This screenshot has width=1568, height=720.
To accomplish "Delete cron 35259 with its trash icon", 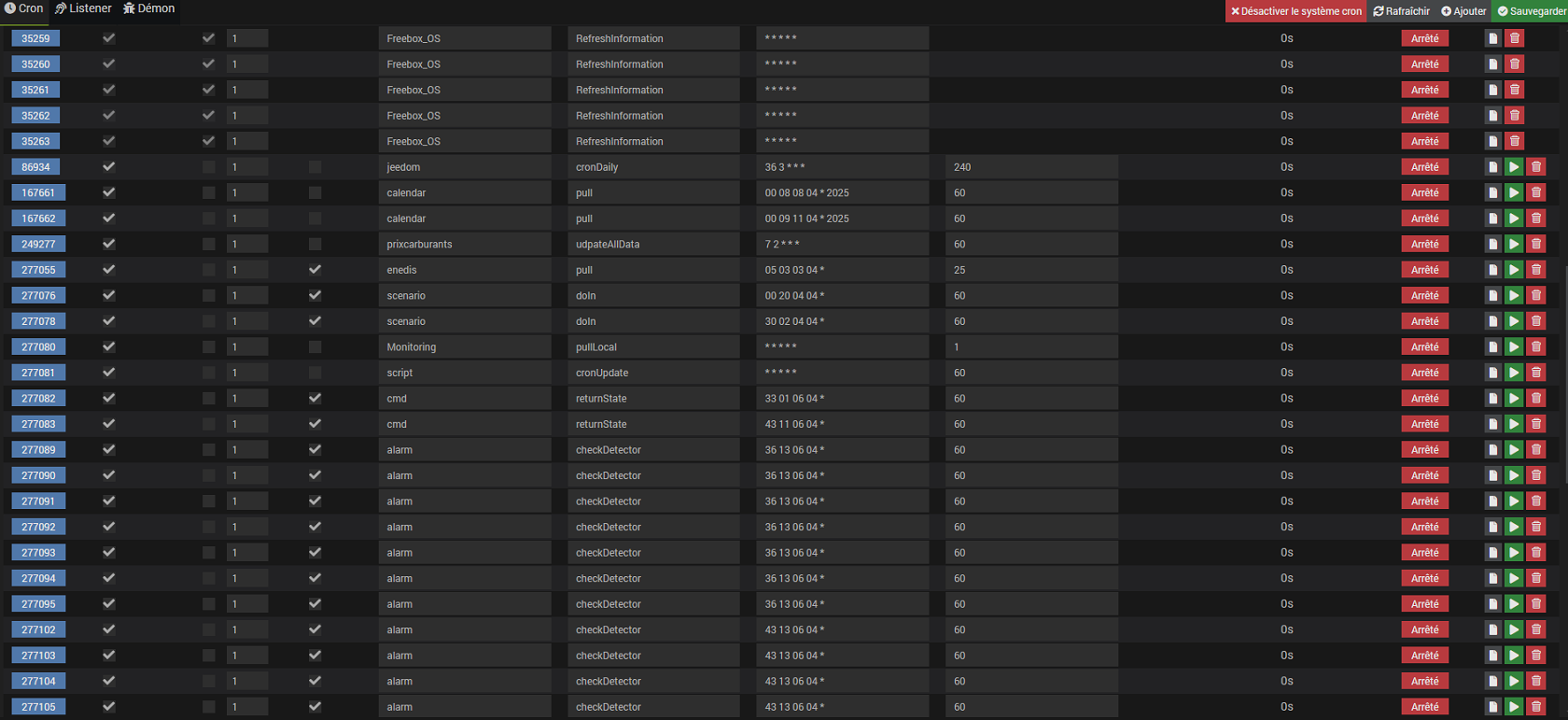I will pyautogui.click(x=1515, y=38).
